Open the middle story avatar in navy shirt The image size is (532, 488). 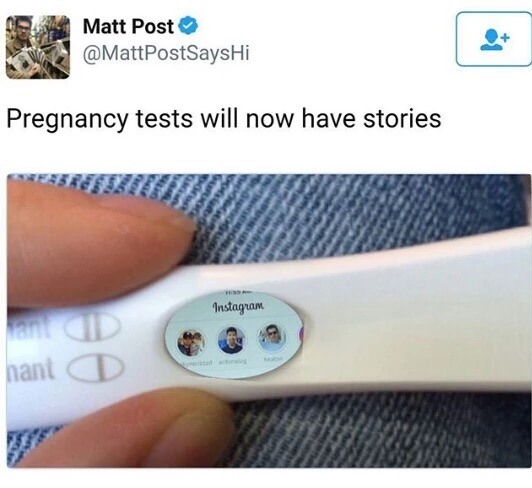pyautogui.click(x=231, y=340)
